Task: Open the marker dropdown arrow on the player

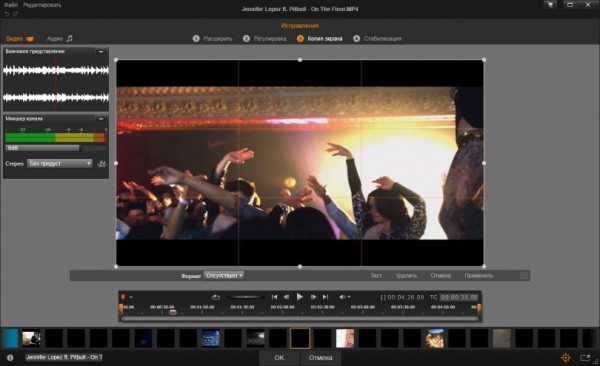Action: point(131,297)
